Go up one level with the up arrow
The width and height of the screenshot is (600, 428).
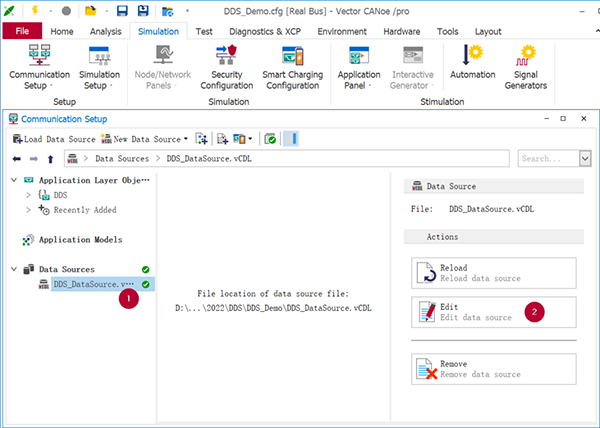pyautogui.click(x=50, y=159)
